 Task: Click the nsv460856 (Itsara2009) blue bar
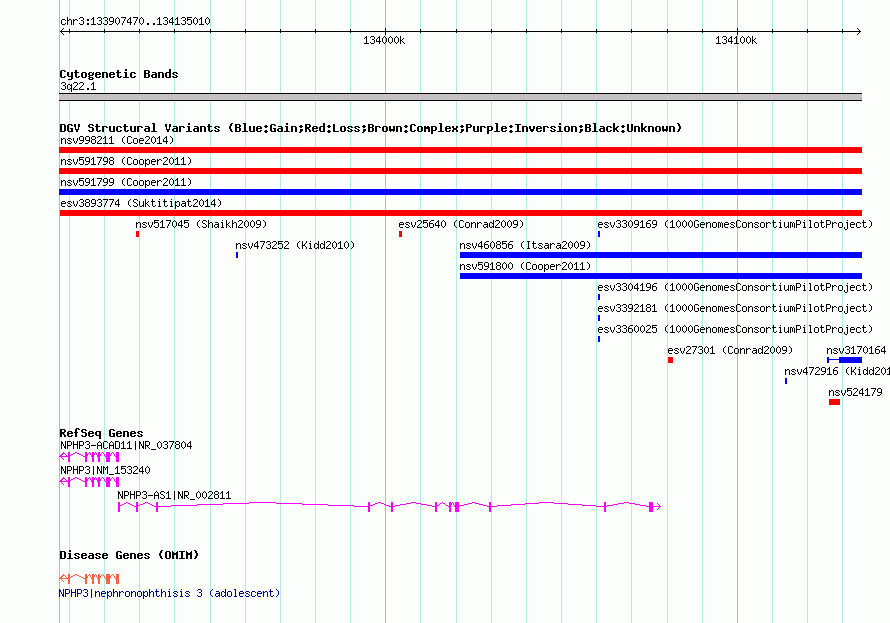pos(661,255)
